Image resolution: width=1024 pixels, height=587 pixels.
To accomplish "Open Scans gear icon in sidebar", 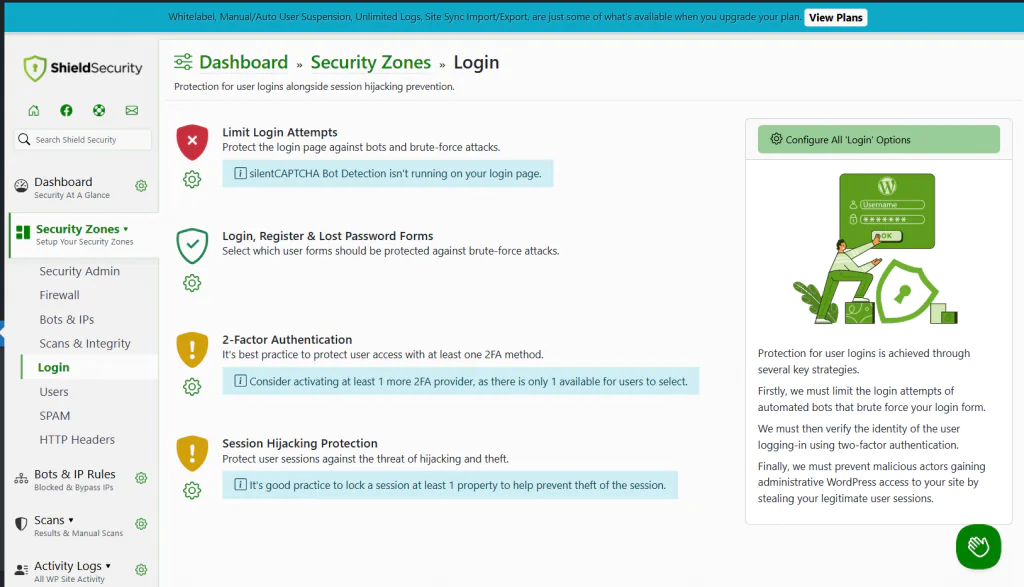I will pos(141,524).
